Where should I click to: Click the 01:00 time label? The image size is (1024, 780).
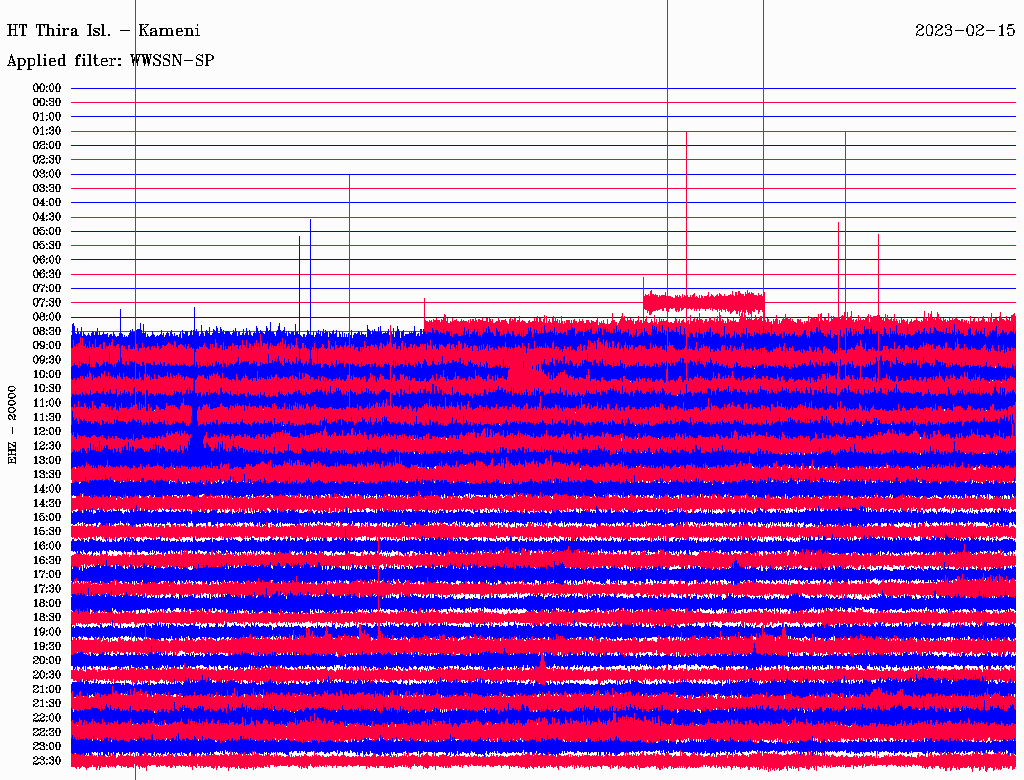47,117
